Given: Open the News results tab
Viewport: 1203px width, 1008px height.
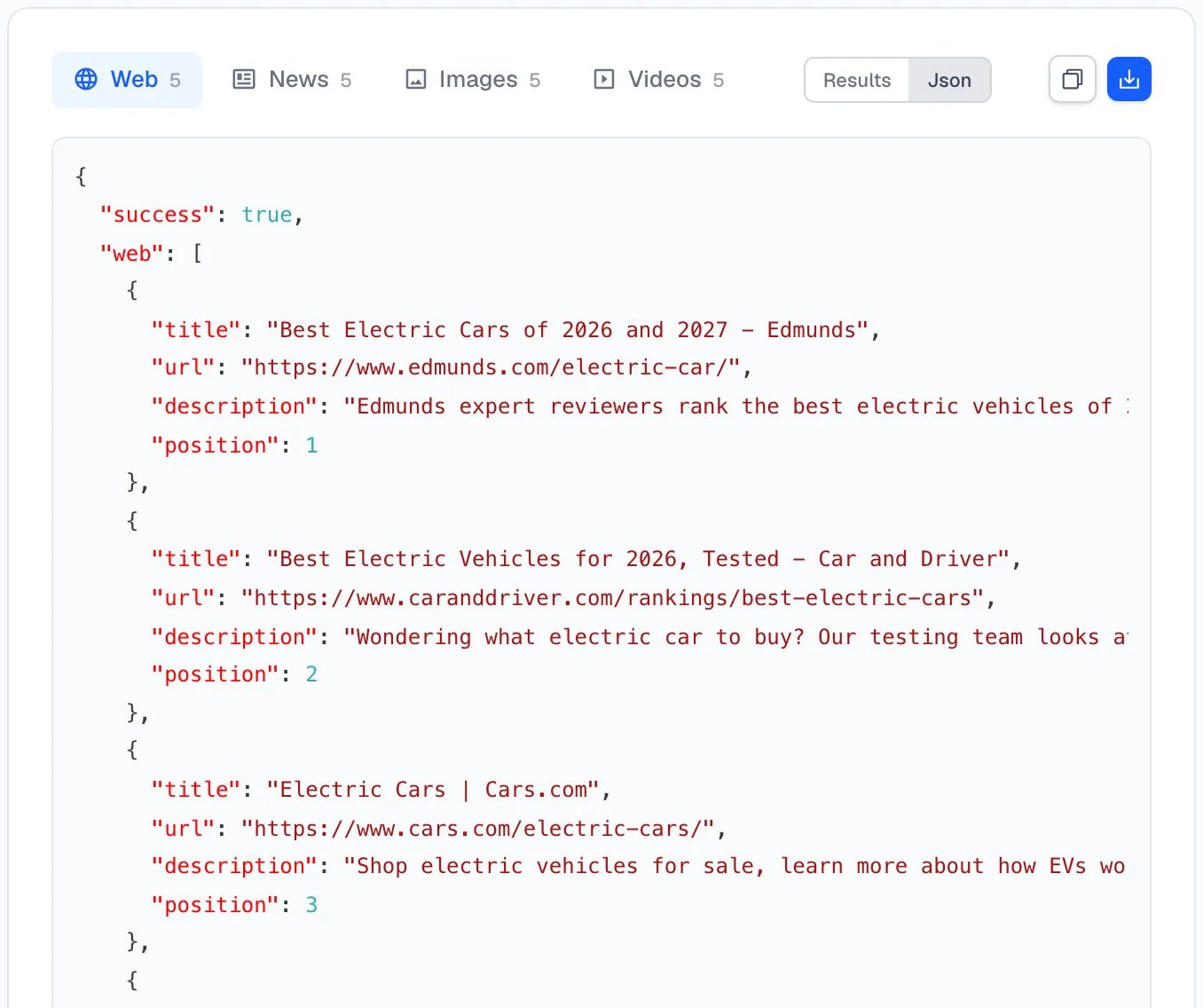Looking at the screenshot, I should [292, 80].
